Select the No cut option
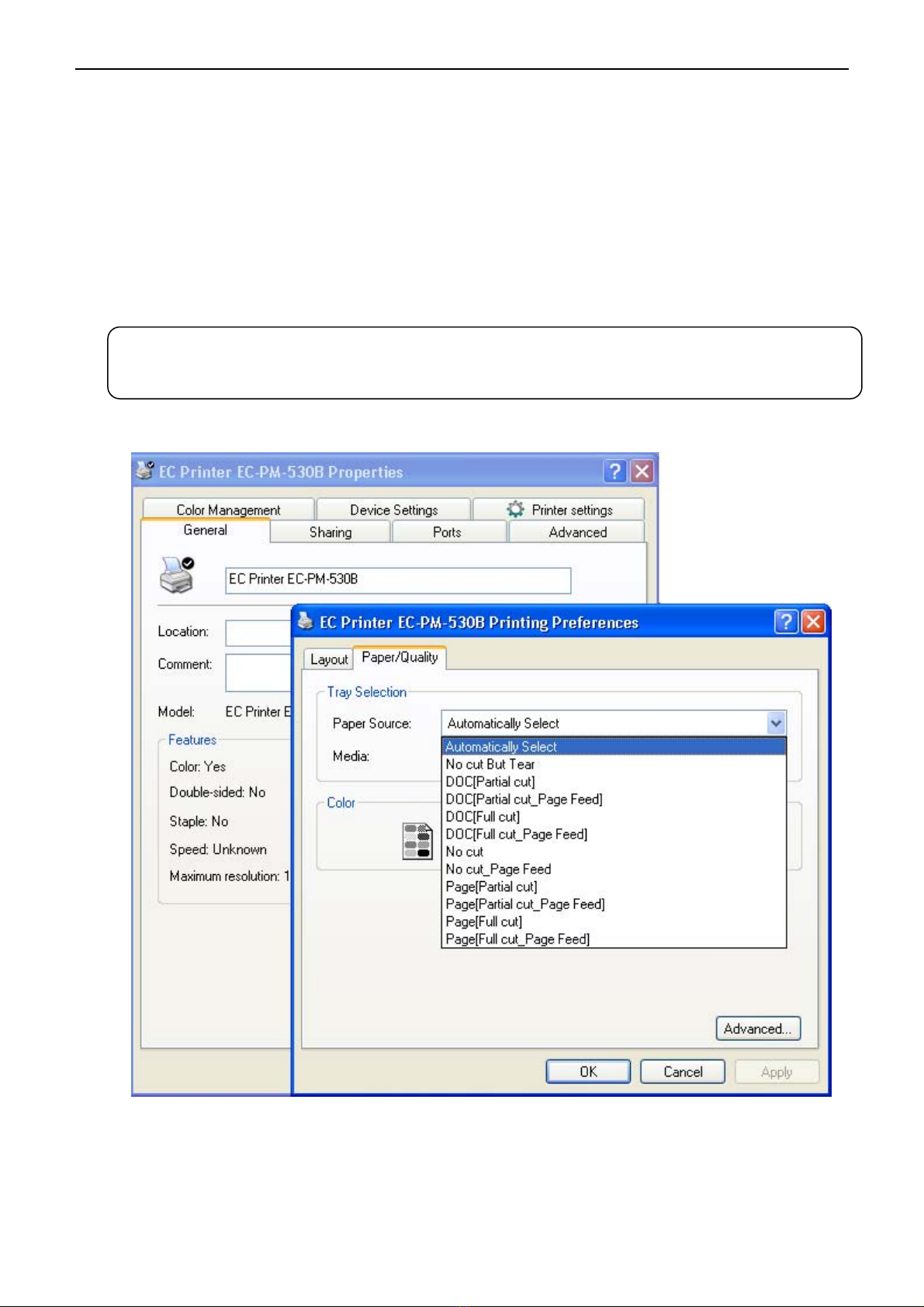 click(x=614, y=852)
